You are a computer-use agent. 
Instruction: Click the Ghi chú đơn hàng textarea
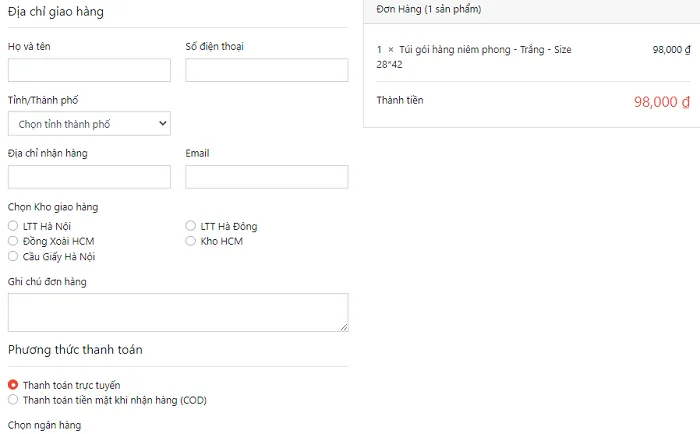click(178, 313)
